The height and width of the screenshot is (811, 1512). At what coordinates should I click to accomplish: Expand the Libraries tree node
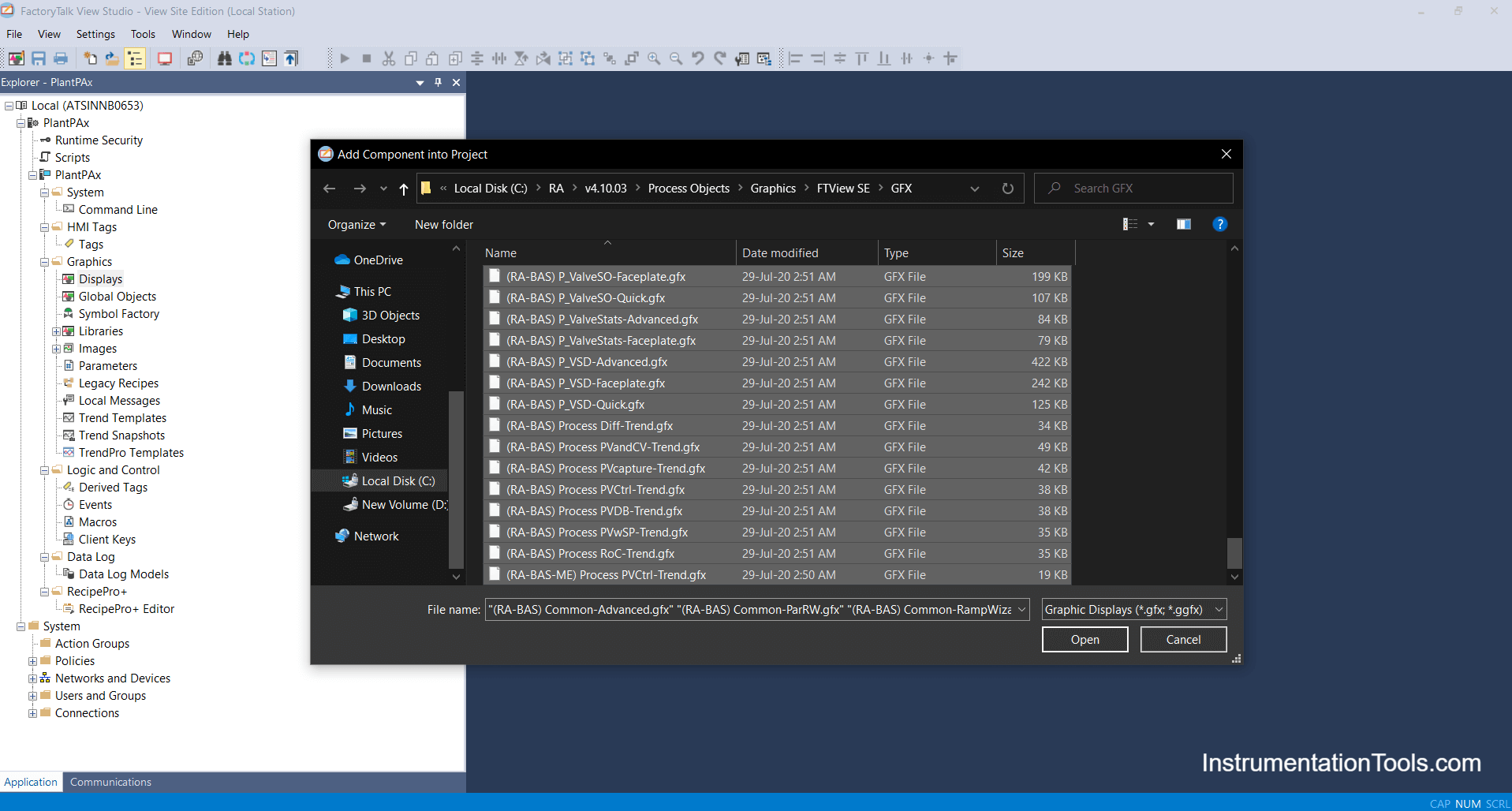57,331
